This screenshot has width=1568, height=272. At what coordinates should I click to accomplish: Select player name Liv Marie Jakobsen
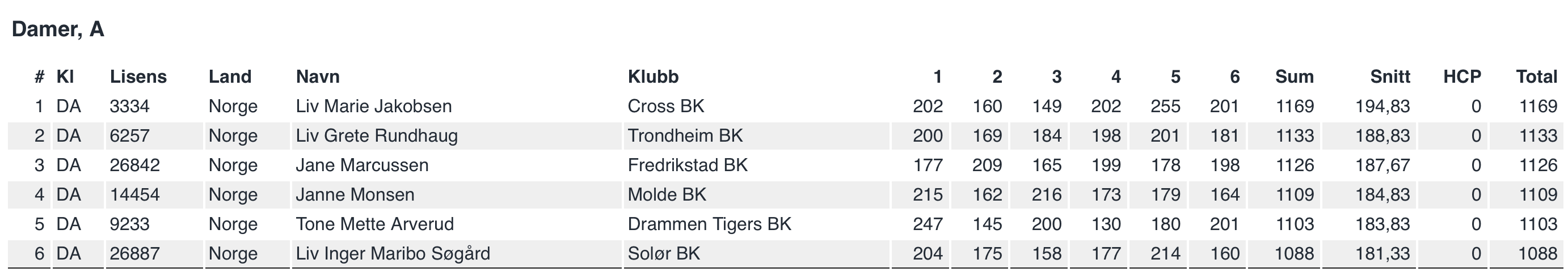coord(374,107)
